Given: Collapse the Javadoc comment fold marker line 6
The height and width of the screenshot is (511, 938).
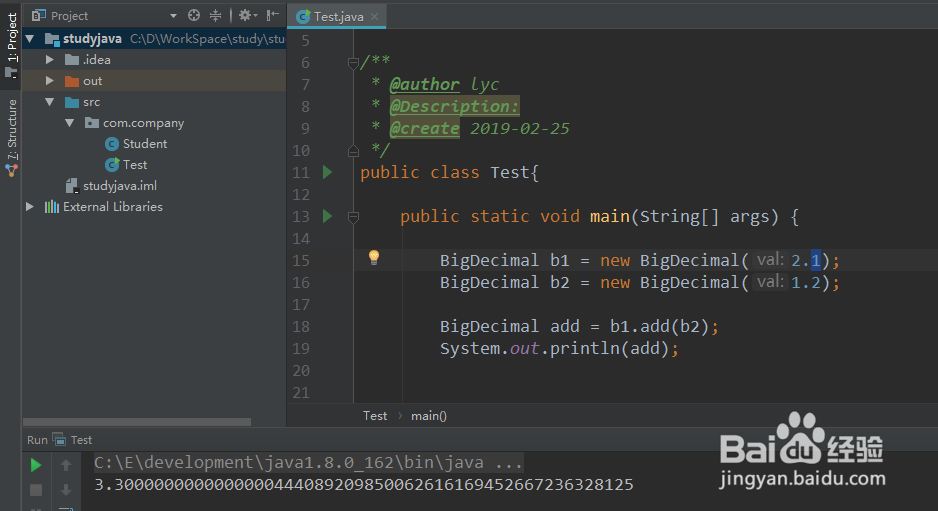Looking at the screenshot, I should [353, 62].
